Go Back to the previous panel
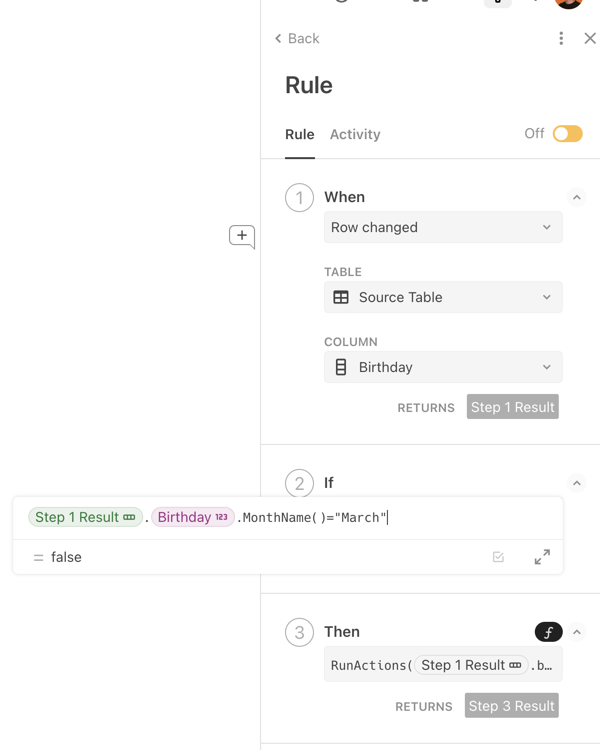This screenshot has height=750, width=600. (x=297, y=38)
